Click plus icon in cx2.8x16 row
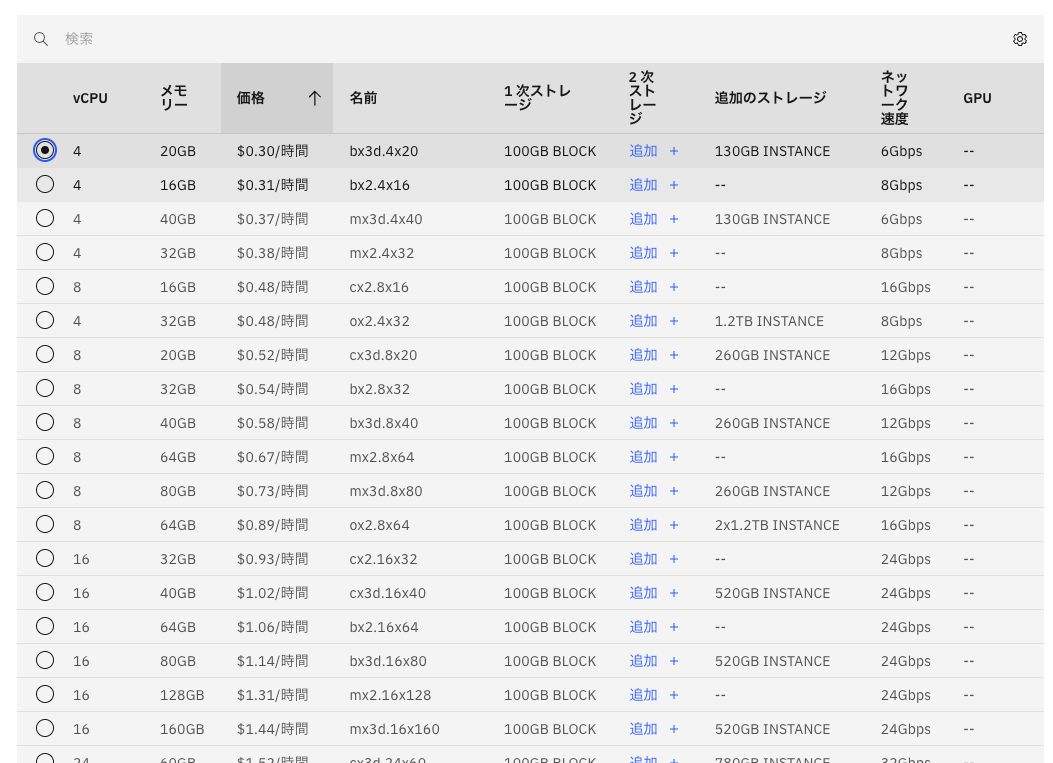This screenshot has width=1053, height=763. coord(674,287)
